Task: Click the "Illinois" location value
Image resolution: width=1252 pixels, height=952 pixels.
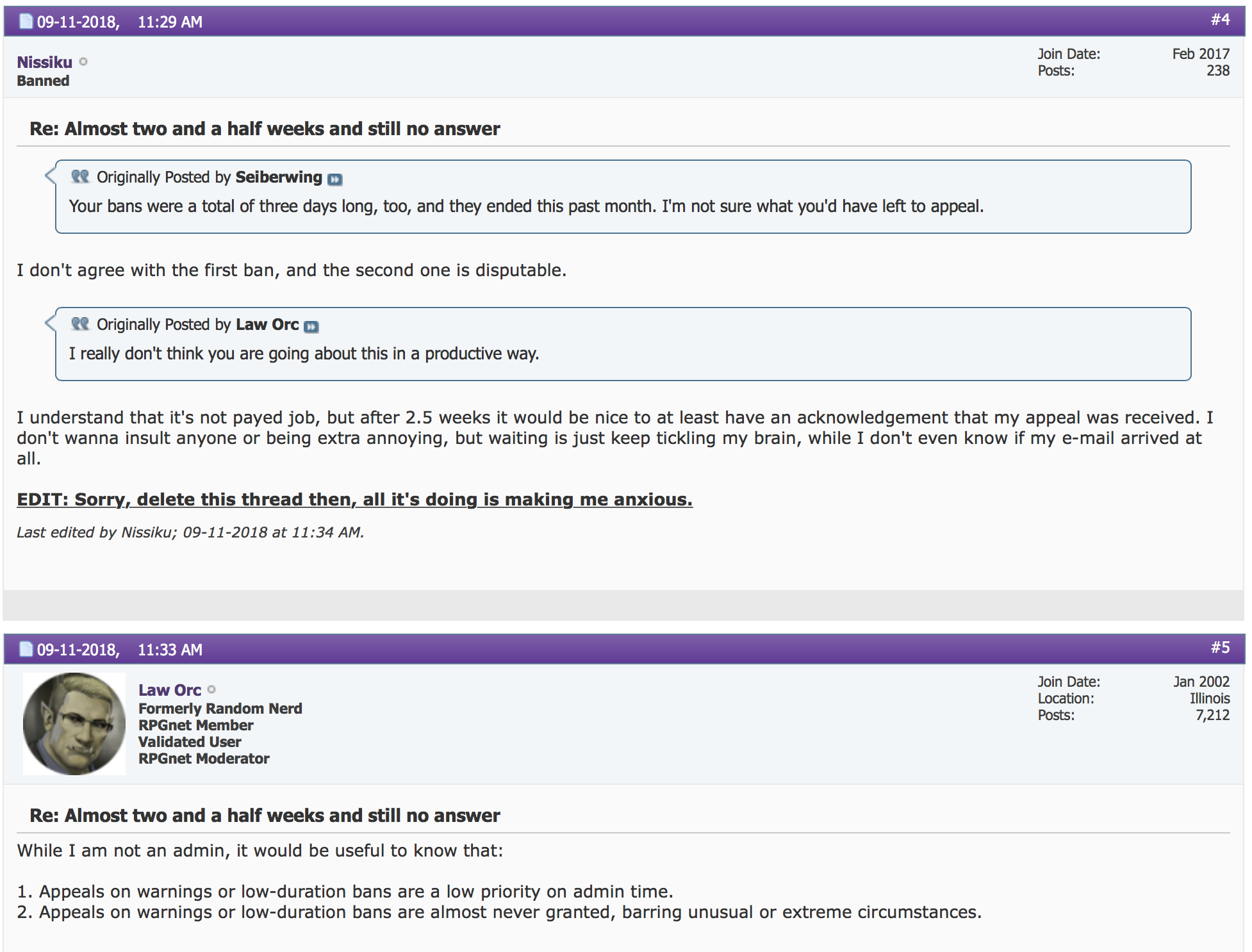Action: pyautogui.click(x=1210, y=698)
